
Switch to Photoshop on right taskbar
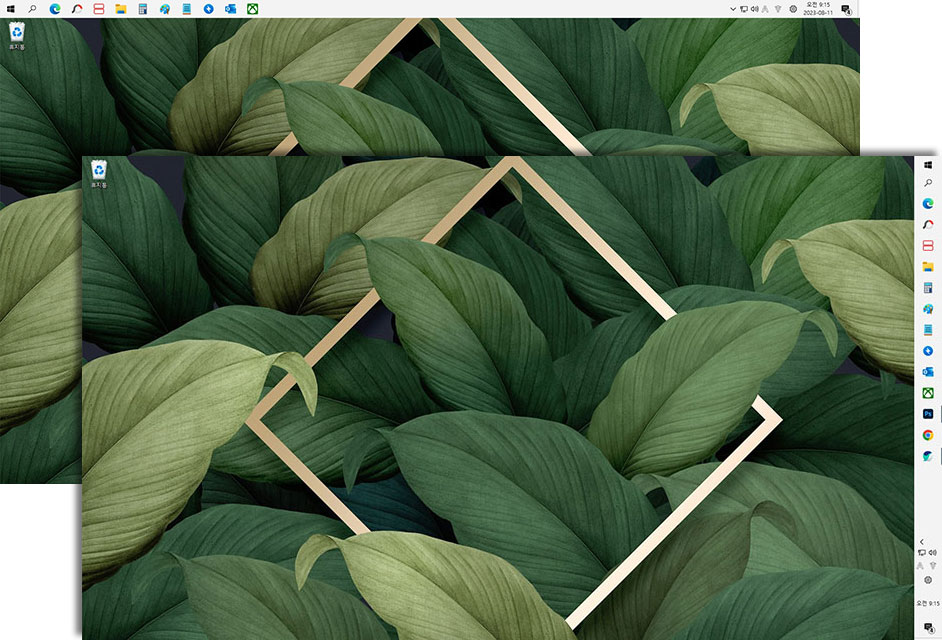928,414
